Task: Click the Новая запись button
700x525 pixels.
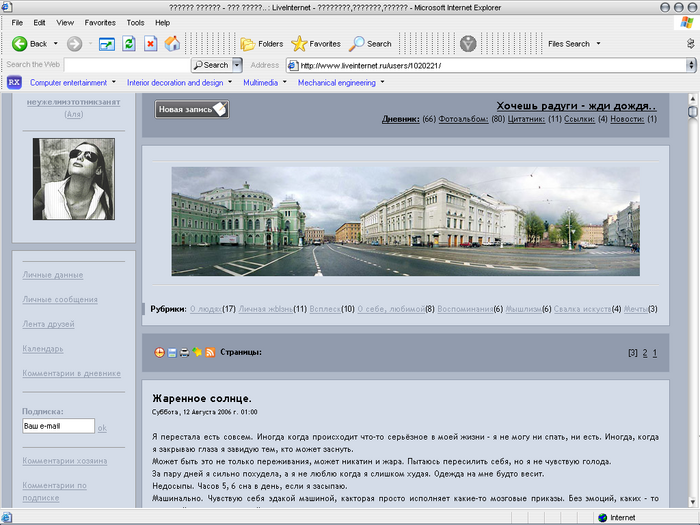Action: 192,109
